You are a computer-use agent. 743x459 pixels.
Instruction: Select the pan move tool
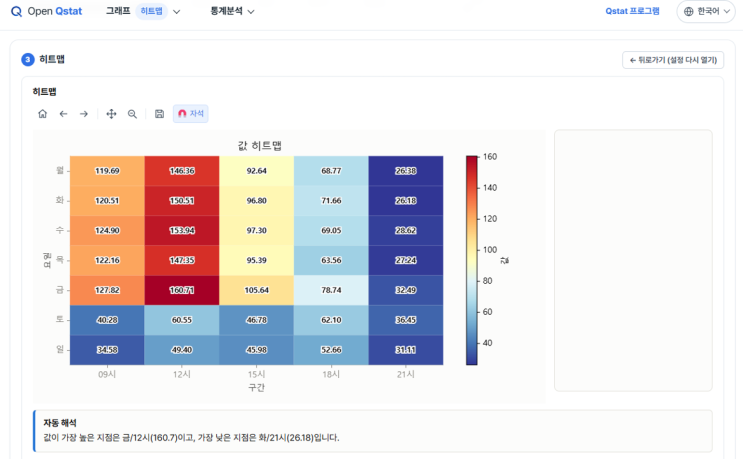tap(111, 114)
